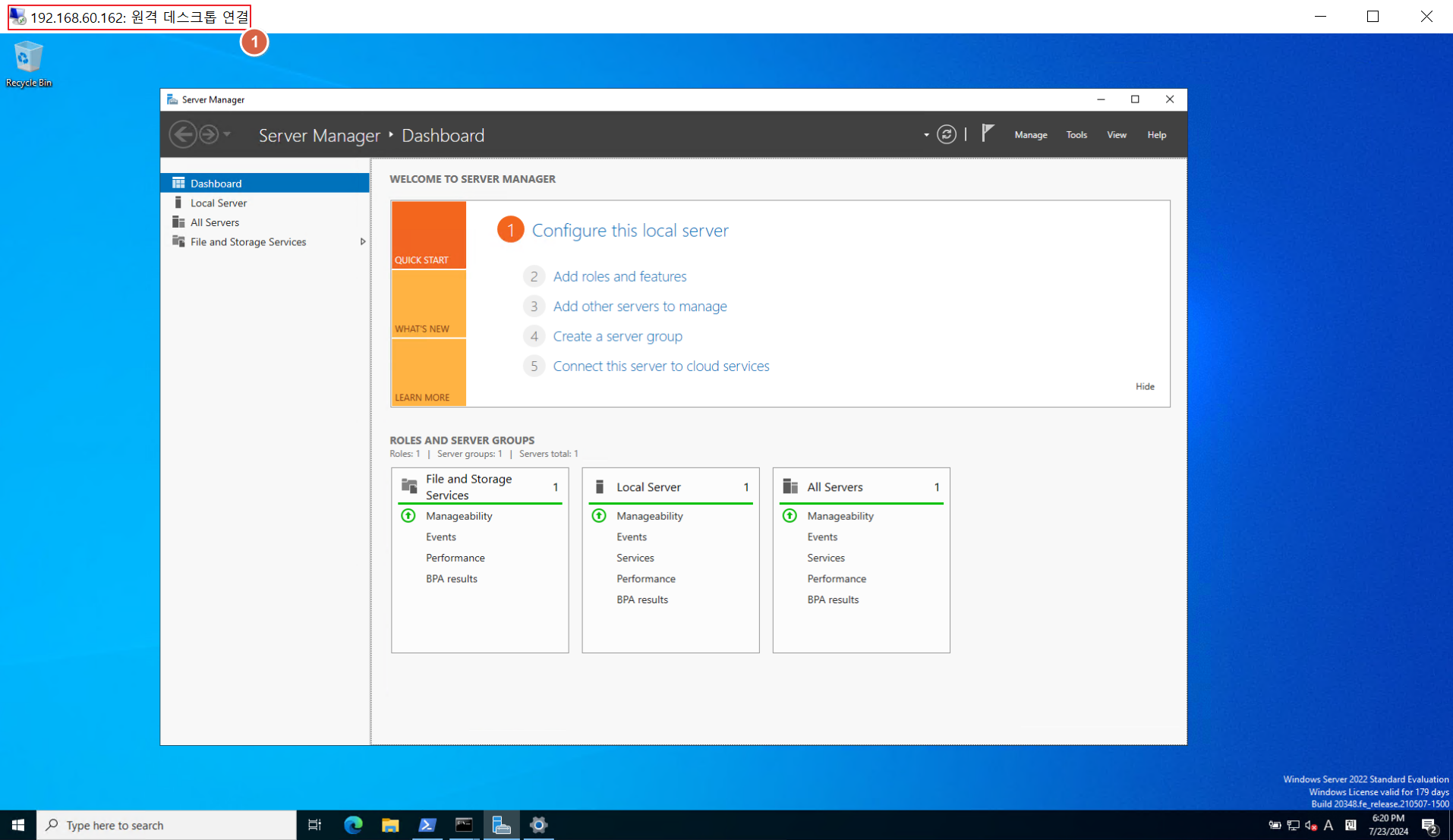Click the volume muted tray icon
This screenshot has height=840, width=1453.
pyautogui.click(x=1311, y=826)
